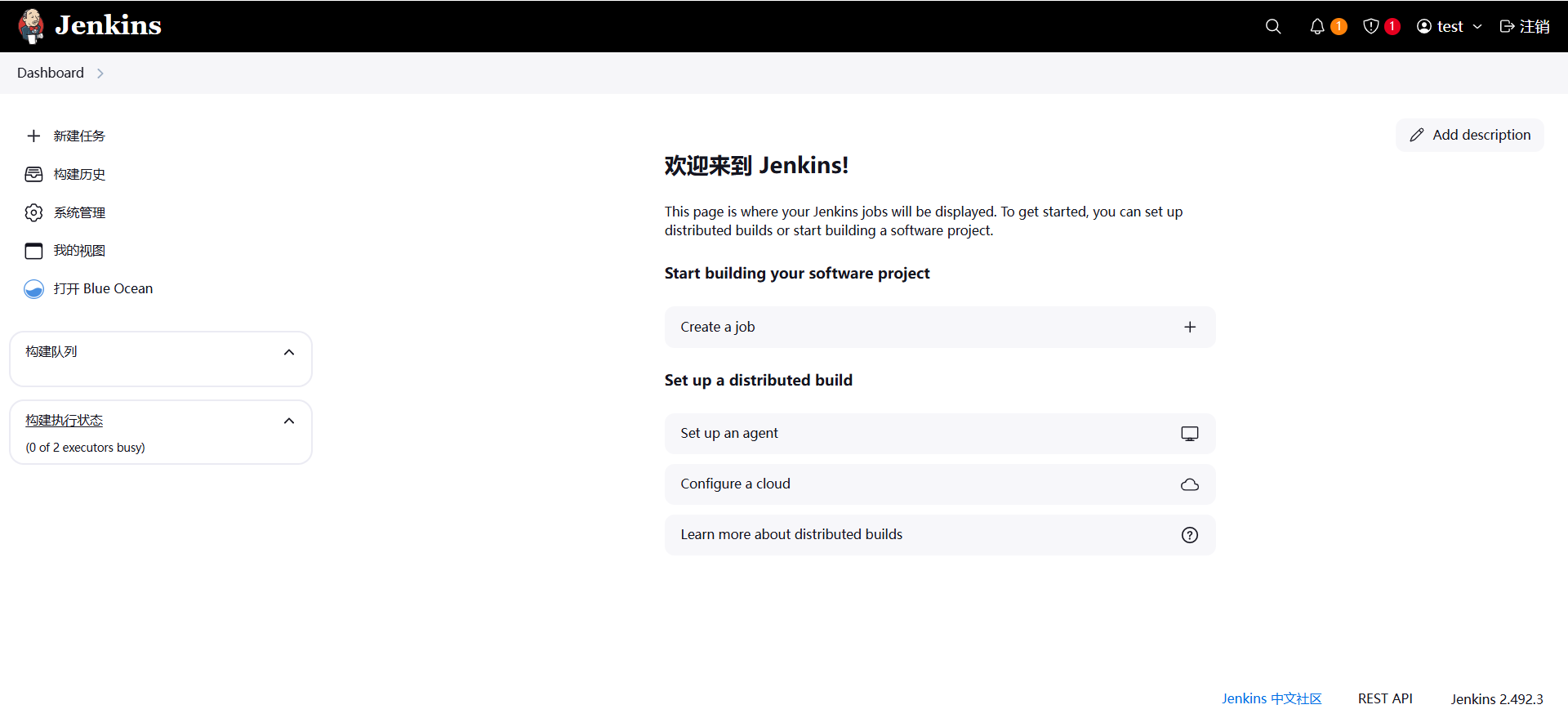Viewport: 1568px width, 727px height.
Task: Click the test user avatar icon
Action: click(x=1424, y=26)
